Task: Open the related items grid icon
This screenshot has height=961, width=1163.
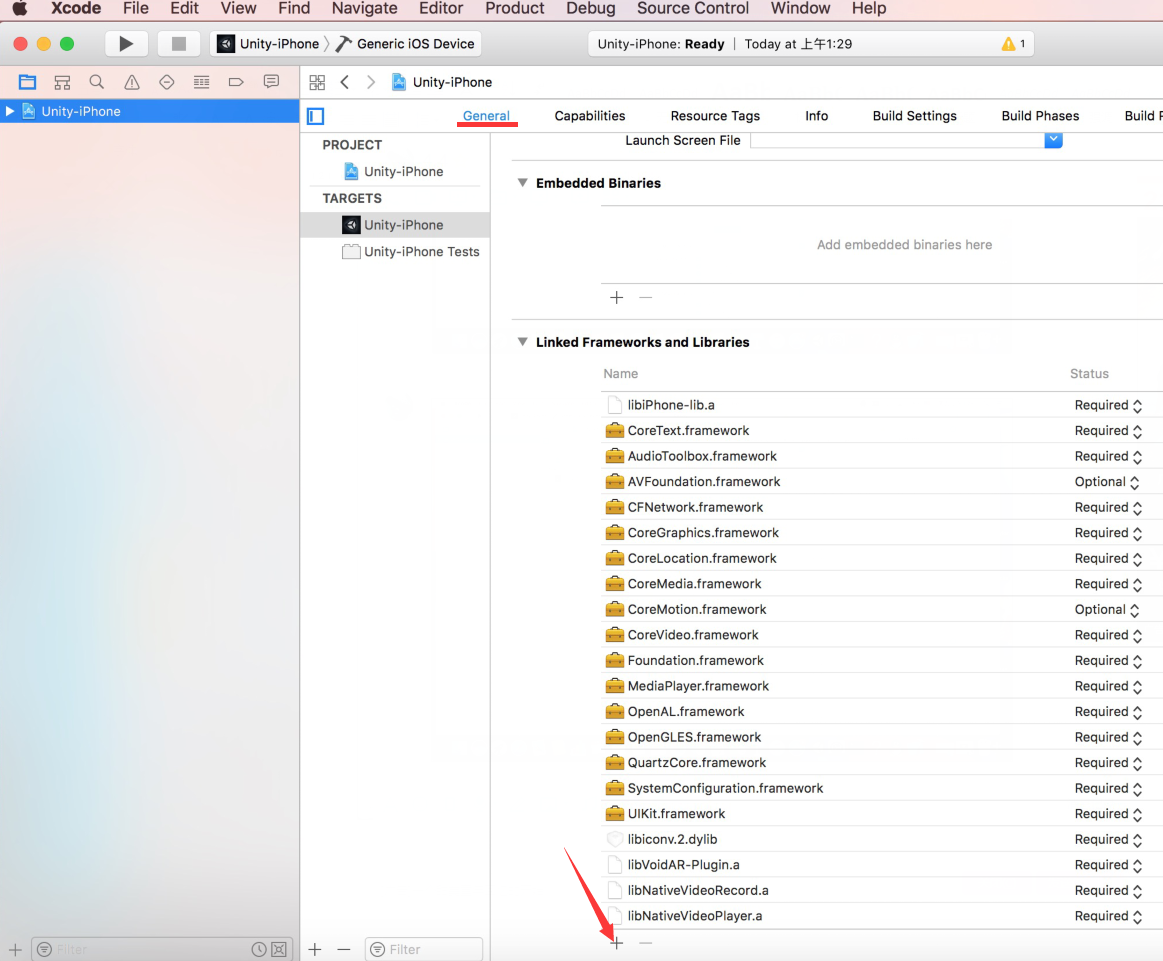Action: pos(317,82)
